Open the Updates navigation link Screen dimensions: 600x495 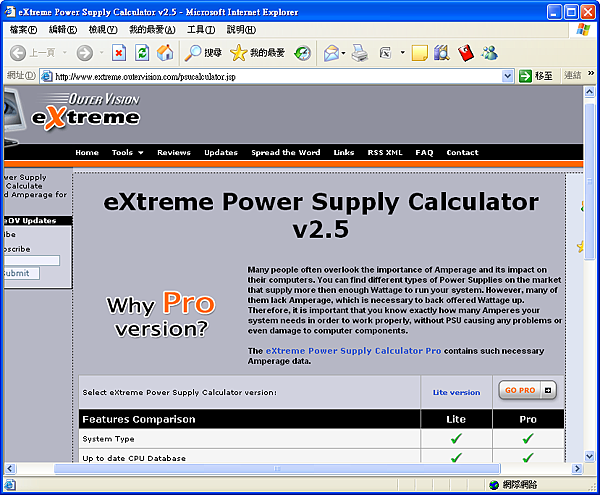(221, 153)
